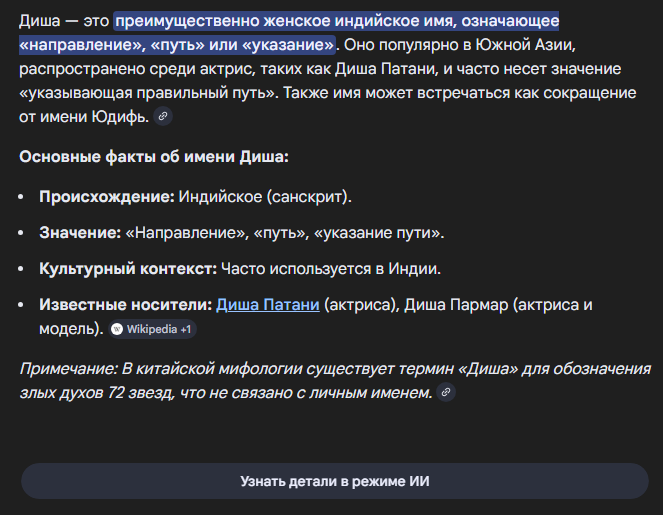Screen dimensions: 663x515
Task: Click the "+1" counter in source chip
Action: (186, 329)
